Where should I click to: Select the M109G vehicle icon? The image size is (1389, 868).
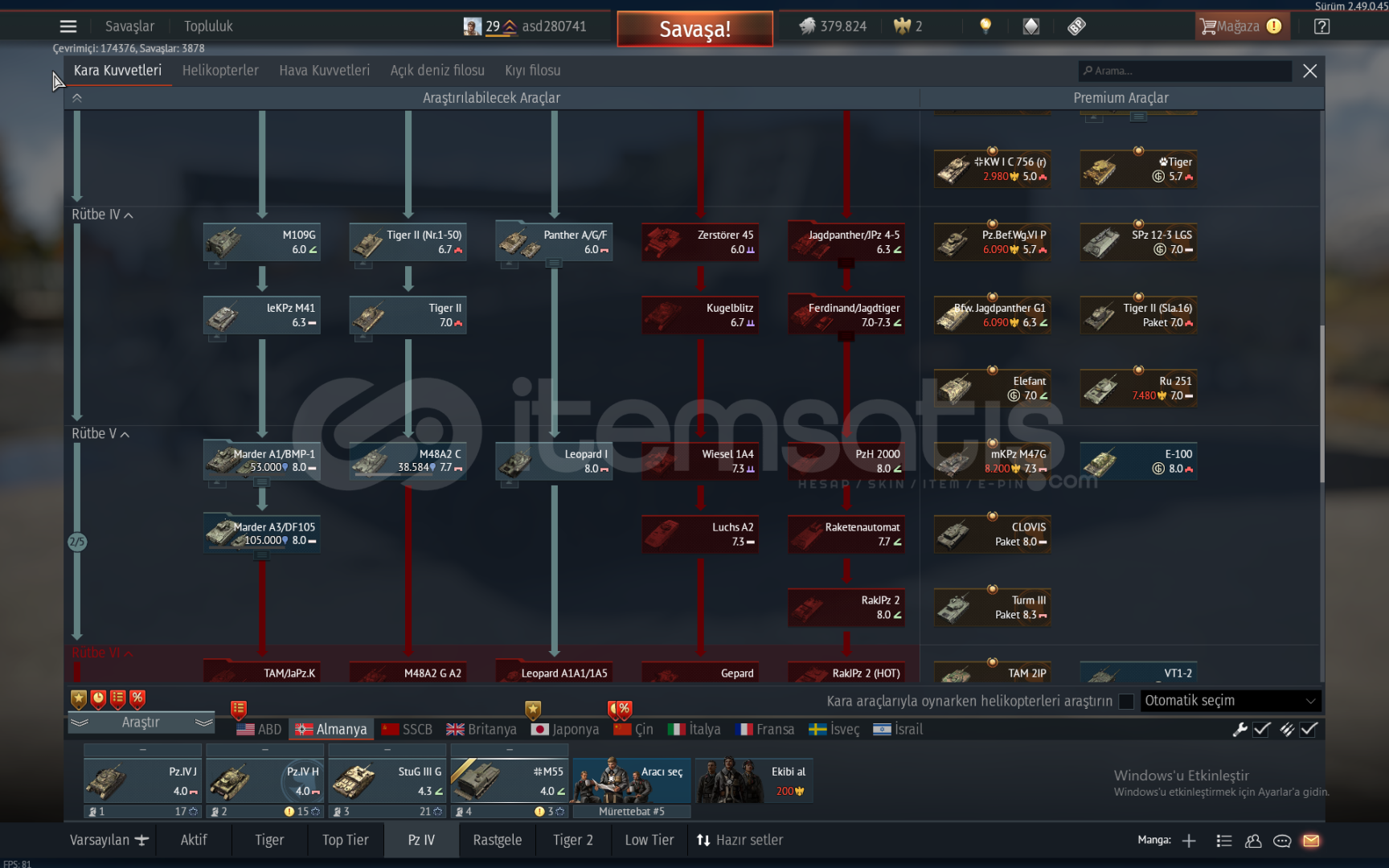223,242
